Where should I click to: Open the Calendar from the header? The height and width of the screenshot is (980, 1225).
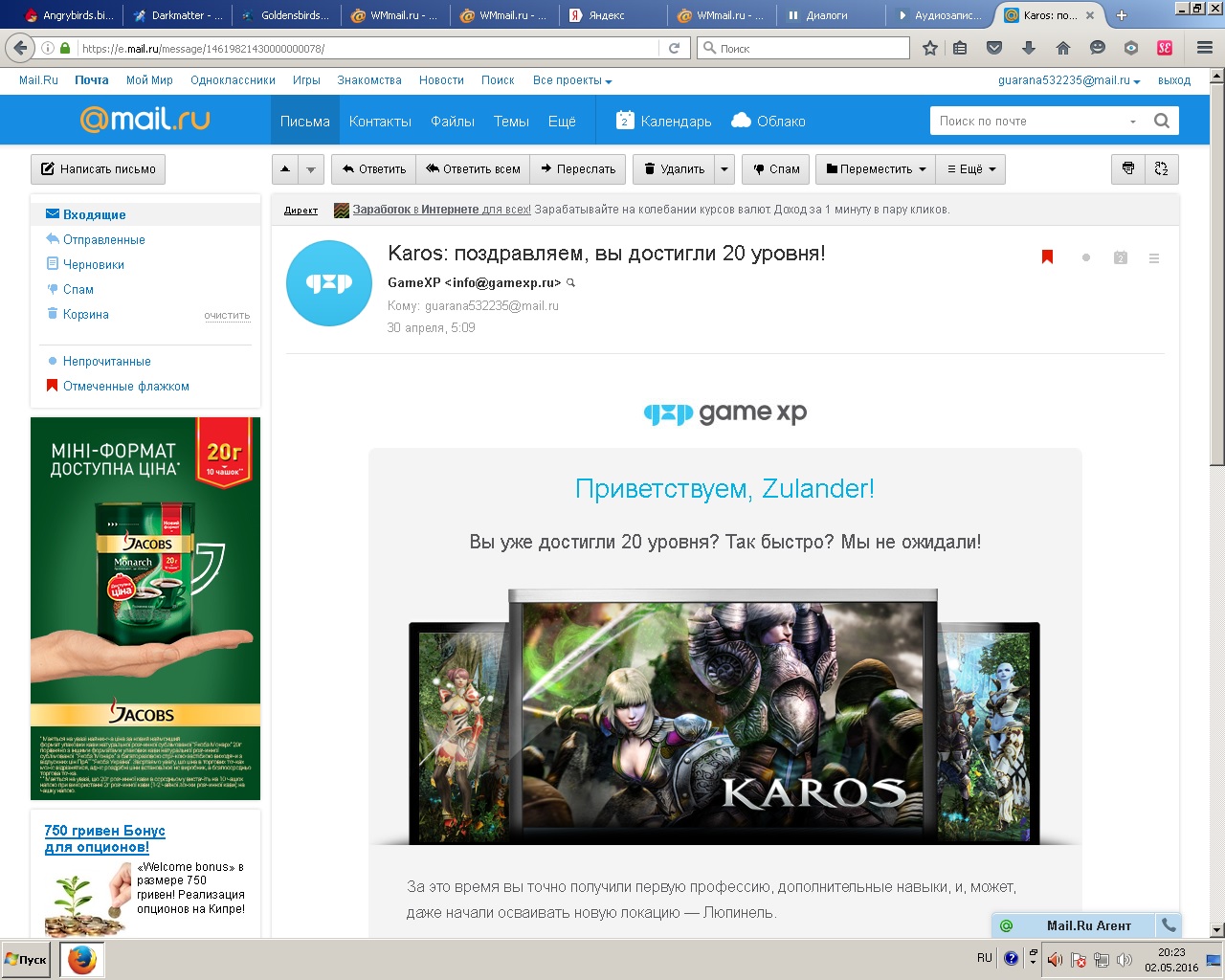point(664,121)
